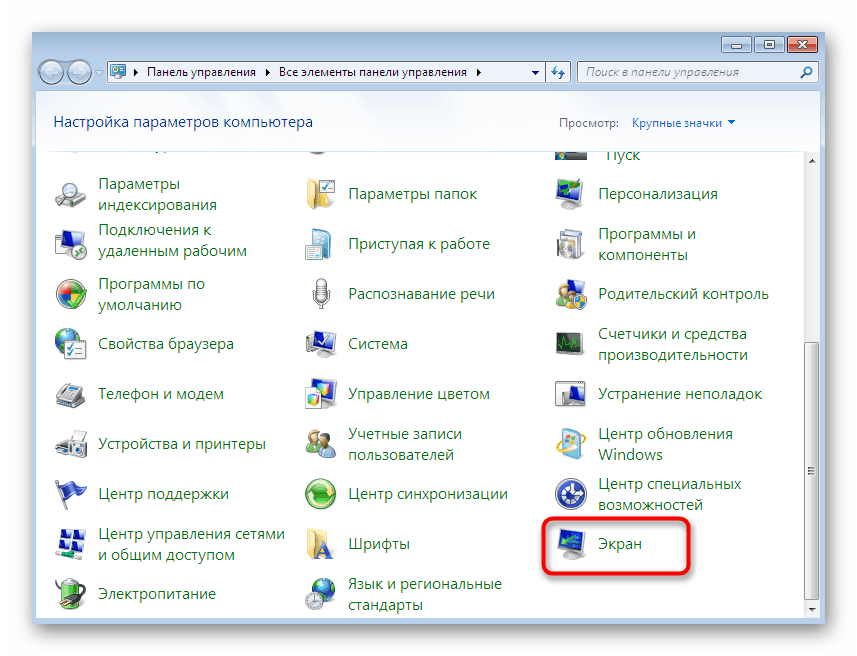
Task: Open Язык и региональные стандарты icon
Action: [x=321, y=594]
